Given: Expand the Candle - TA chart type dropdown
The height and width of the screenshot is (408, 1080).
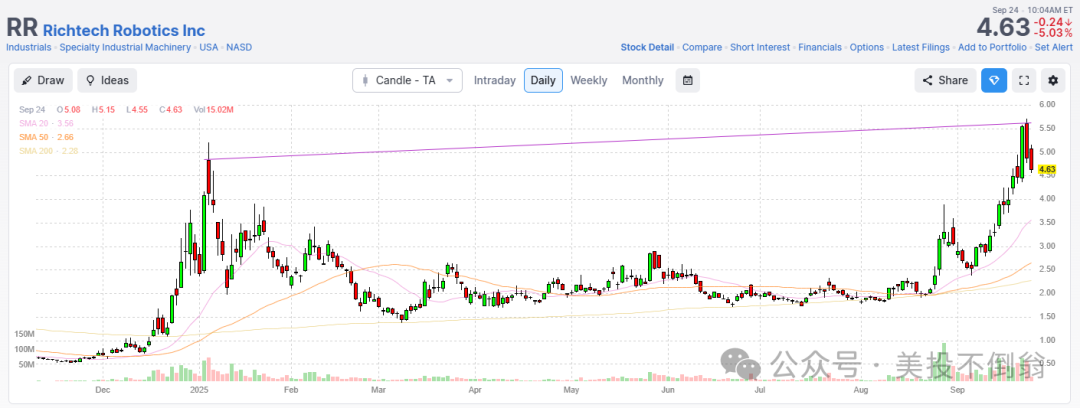Looking at the screenshot, I should [x=407, y=81].
